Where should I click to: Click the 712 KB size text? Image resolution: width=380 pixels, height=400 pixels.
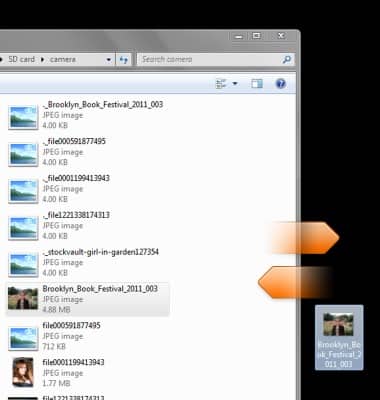click(x=54, y=347)
